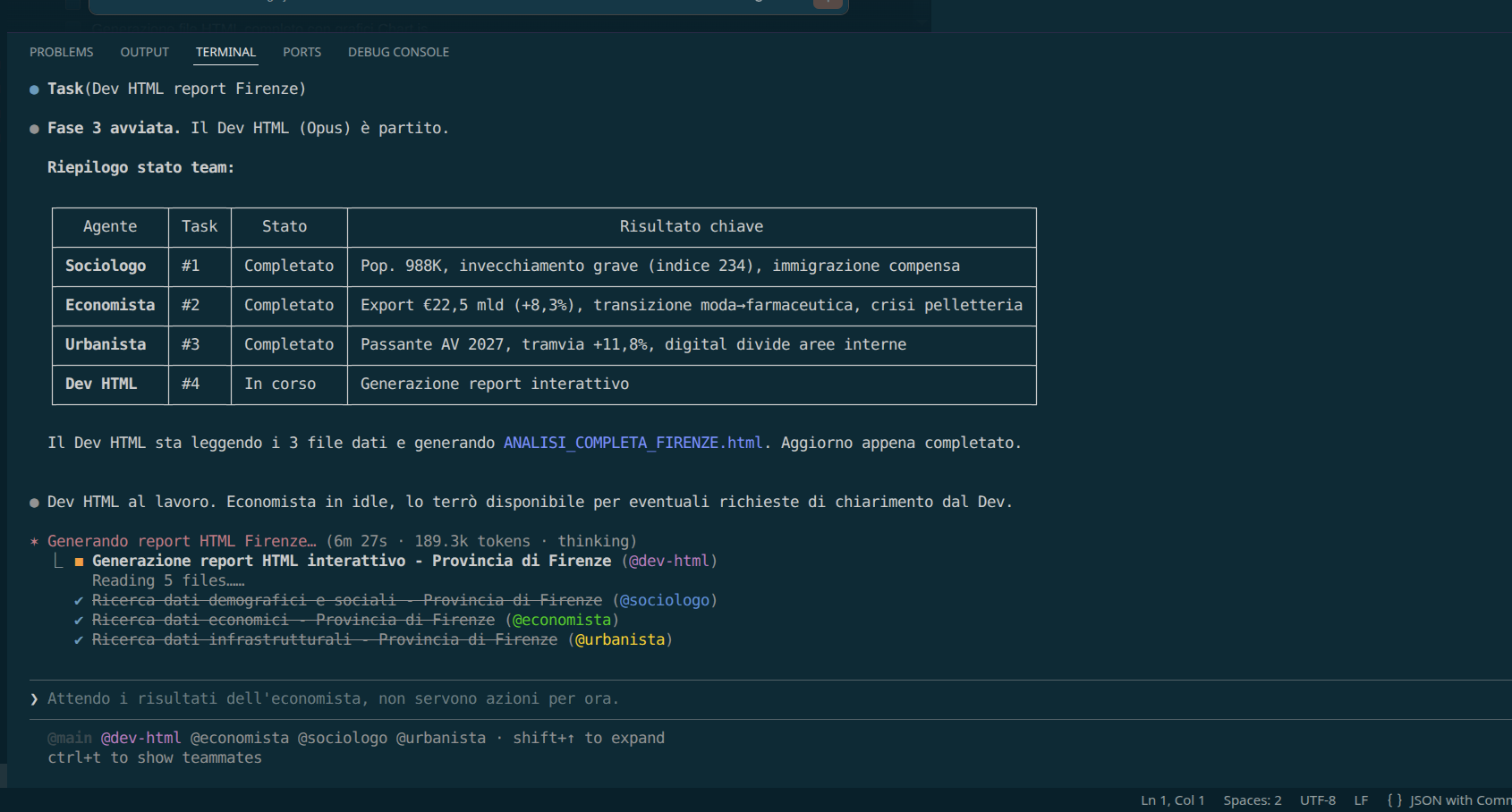Open the UTF-8 encoding selector

click(1317, 800)
